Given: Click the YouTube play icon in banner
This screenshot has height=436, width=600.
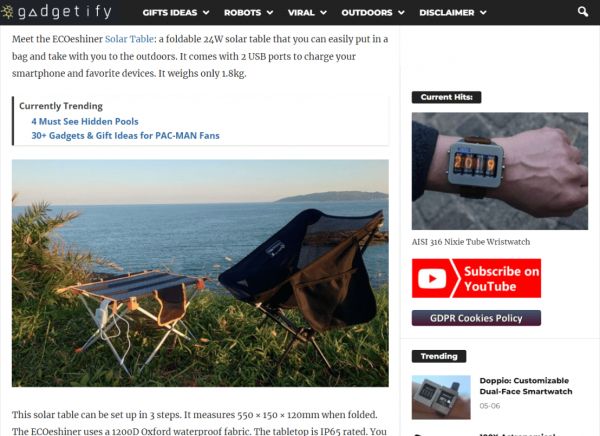Looking at the screenshot, I should click(x=432, y=278).
